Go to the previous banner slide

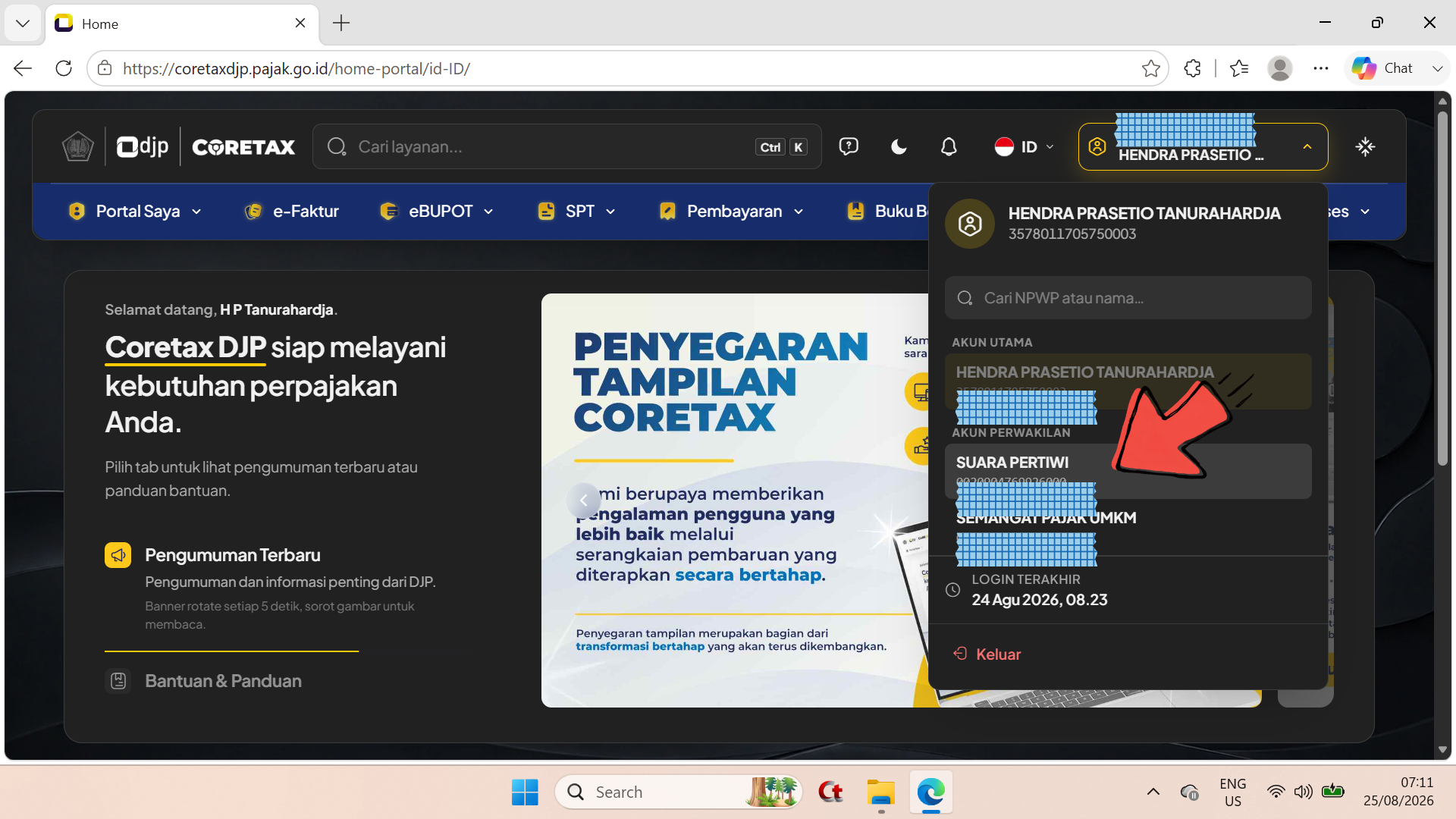[583, 500]
